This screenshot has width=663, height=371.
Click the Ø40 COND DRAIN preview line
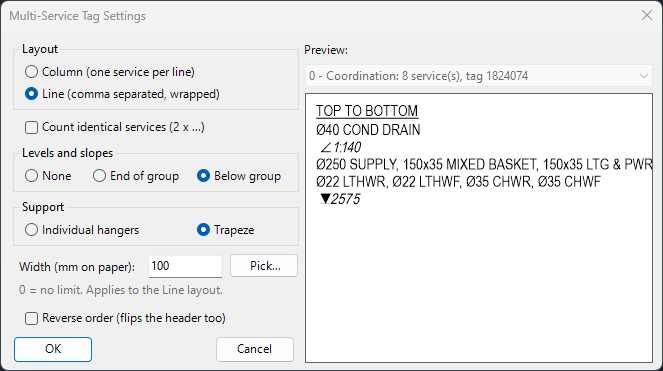[x=368, y=130]
